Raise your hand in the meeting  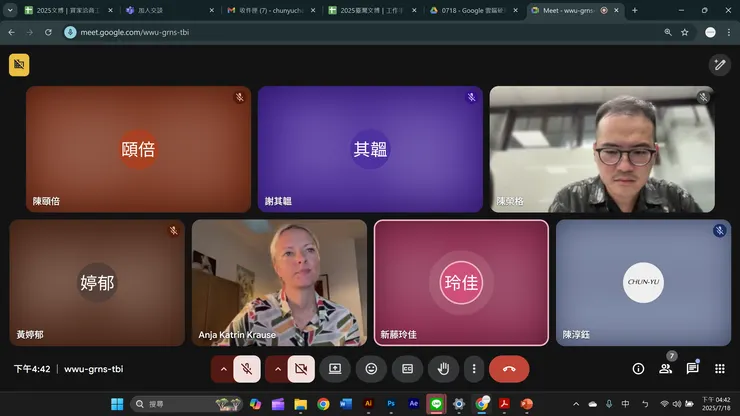(443, 369)
